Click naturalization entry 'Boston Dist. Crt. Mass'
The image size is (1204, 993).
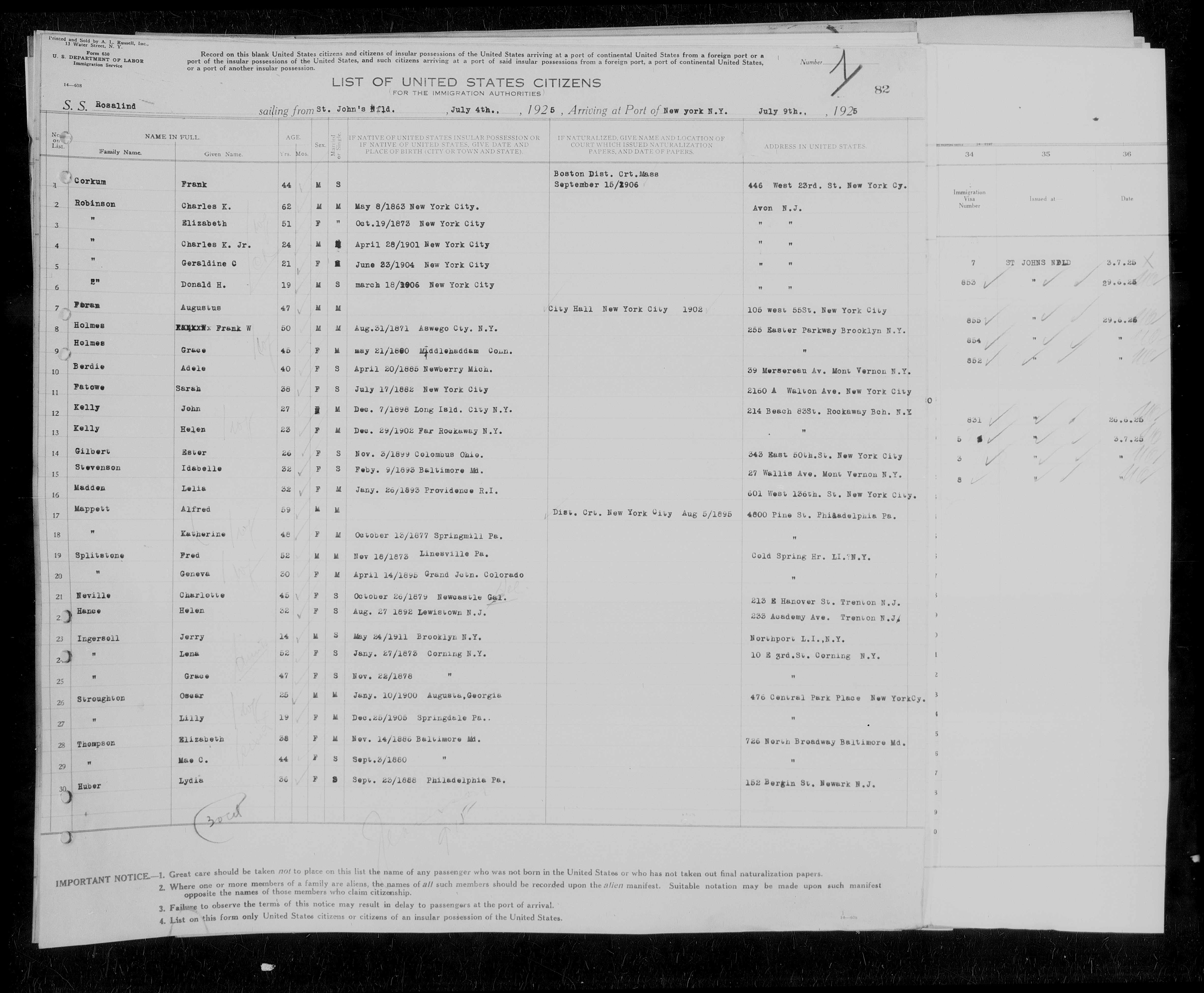(x=606, y=173)
